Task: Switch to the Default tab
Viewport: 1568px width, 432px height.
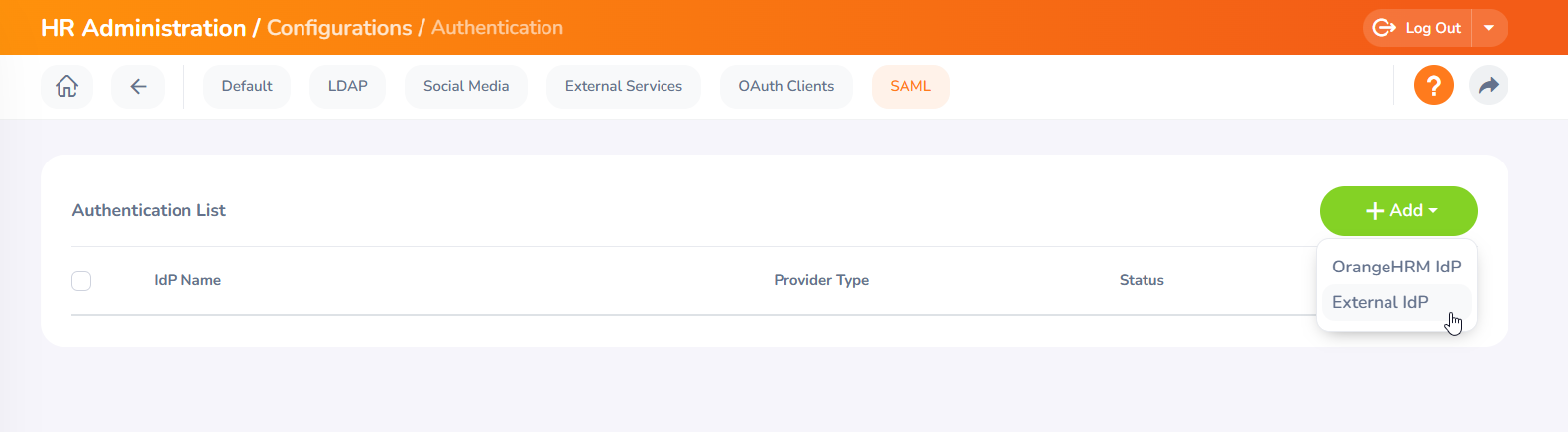Action: pyautogui.click(x=247, y=87)
